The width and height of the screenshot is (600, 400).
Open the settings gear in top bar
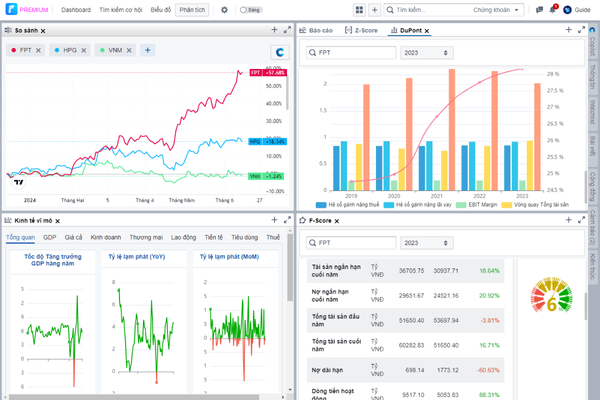pos(224,10)
